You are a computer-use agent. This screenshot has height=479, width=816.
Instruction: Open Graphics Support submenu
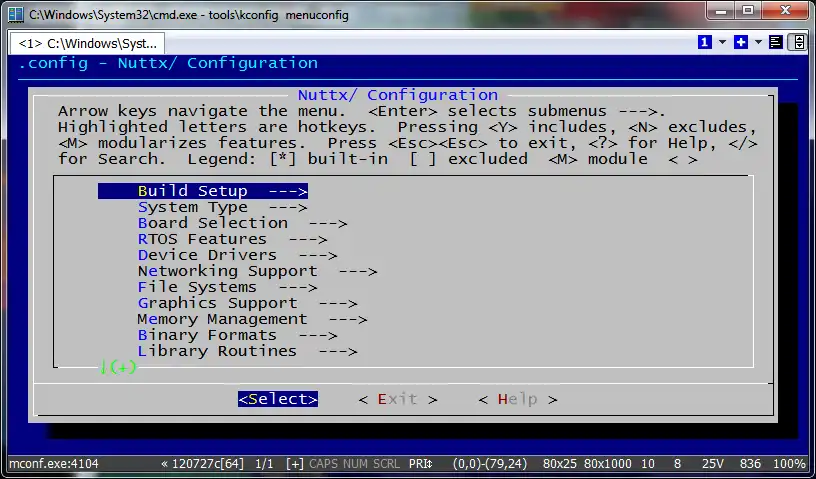coord(248,304)
